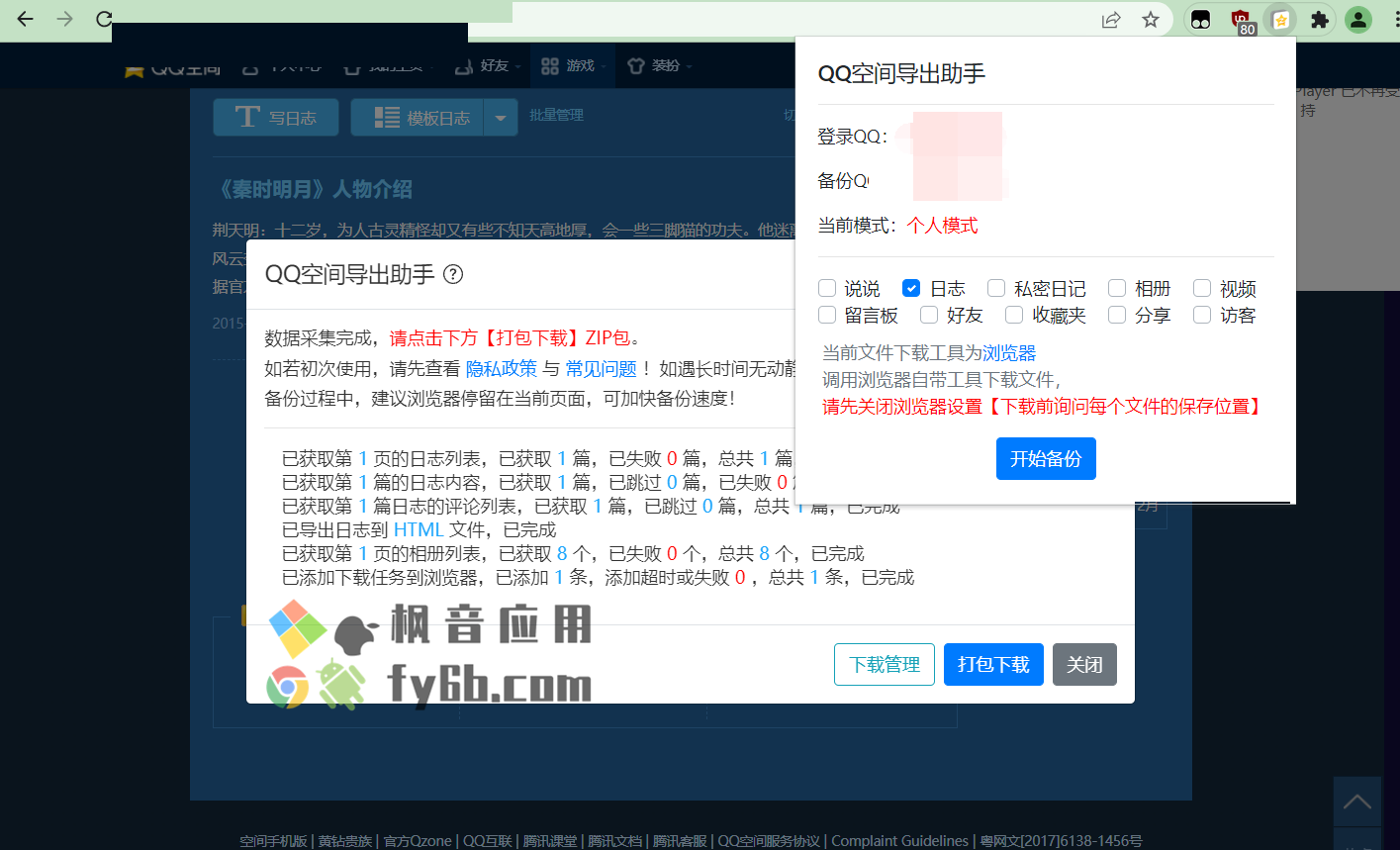Click 开始备份 in the extension popup
The image size is (1400, 850).
tap(1046, 458)
